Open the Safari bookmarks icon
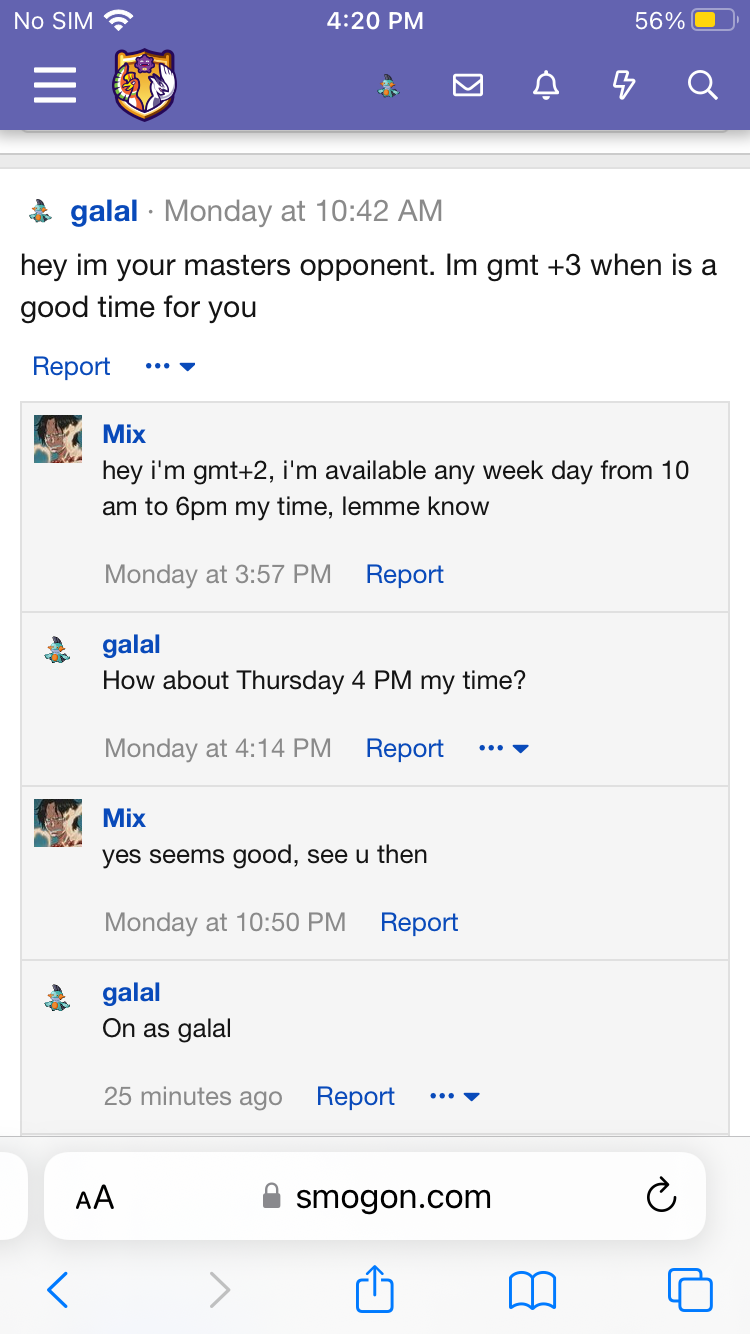The height and width of the screenshot is (1334, 750). (x=532, y=1290)
